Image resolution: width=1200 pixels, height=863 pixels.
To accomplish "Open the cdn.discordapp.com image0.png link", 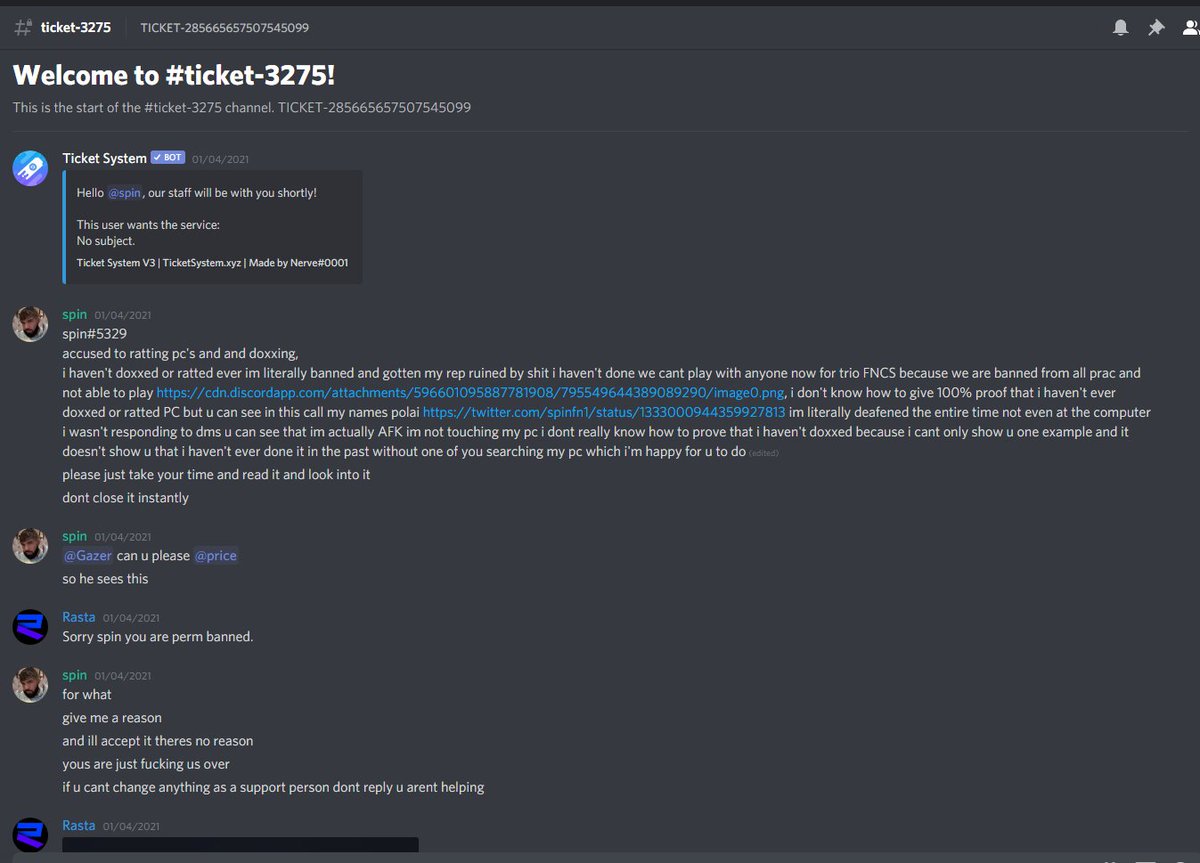I will click(470, 393).
